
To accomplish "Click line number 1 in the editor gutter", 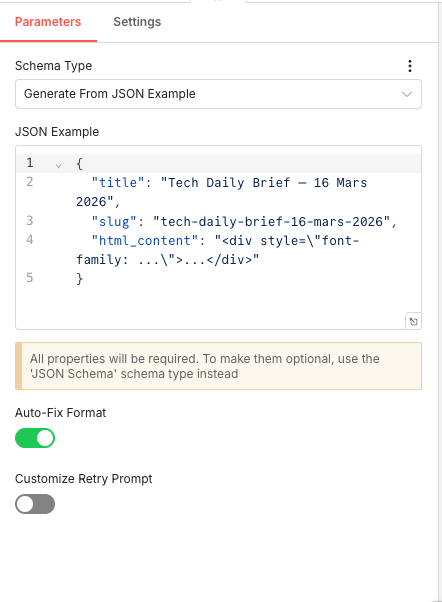I will click(30, 163).
